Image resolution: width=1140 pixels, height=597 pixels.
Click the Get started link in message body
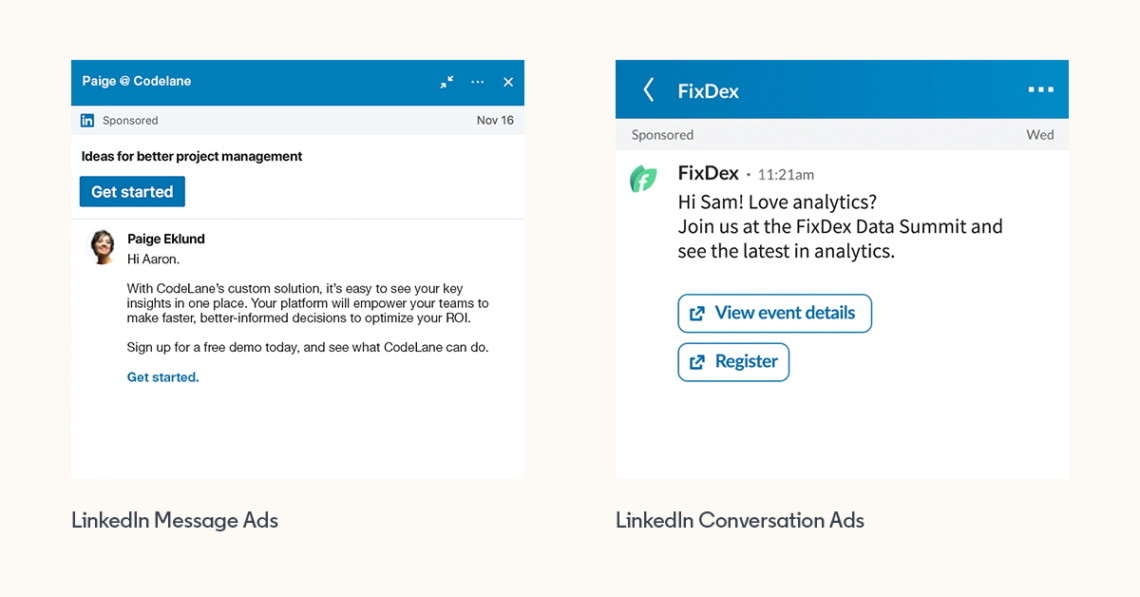tap(162, 378)
